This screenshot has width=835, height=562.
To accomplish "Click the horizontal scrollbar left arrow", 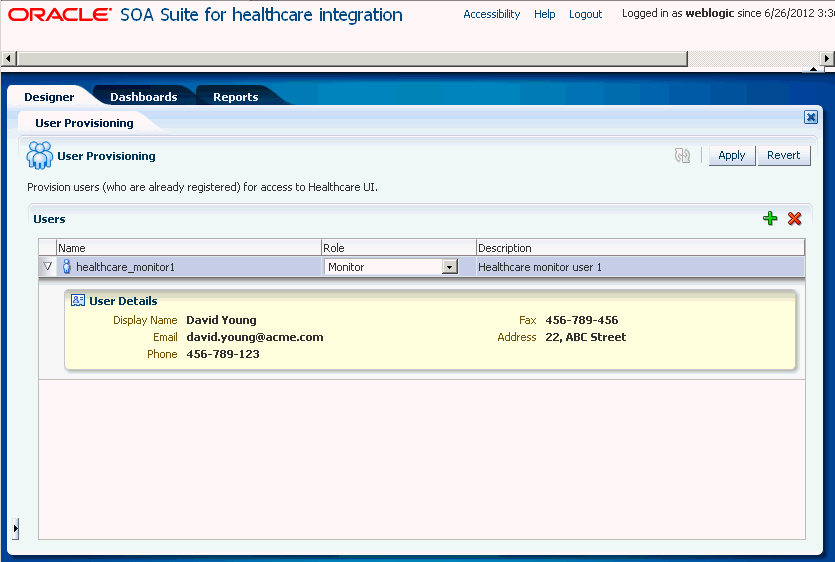I will tap(8, 58).
